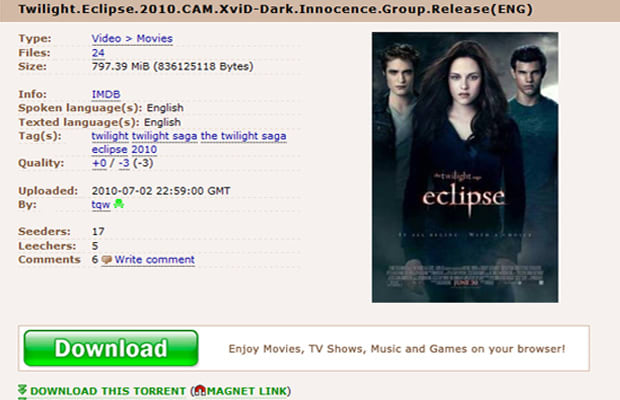Click DOWNLOAD THIS TORRENT link

click(x=108, y=391)
